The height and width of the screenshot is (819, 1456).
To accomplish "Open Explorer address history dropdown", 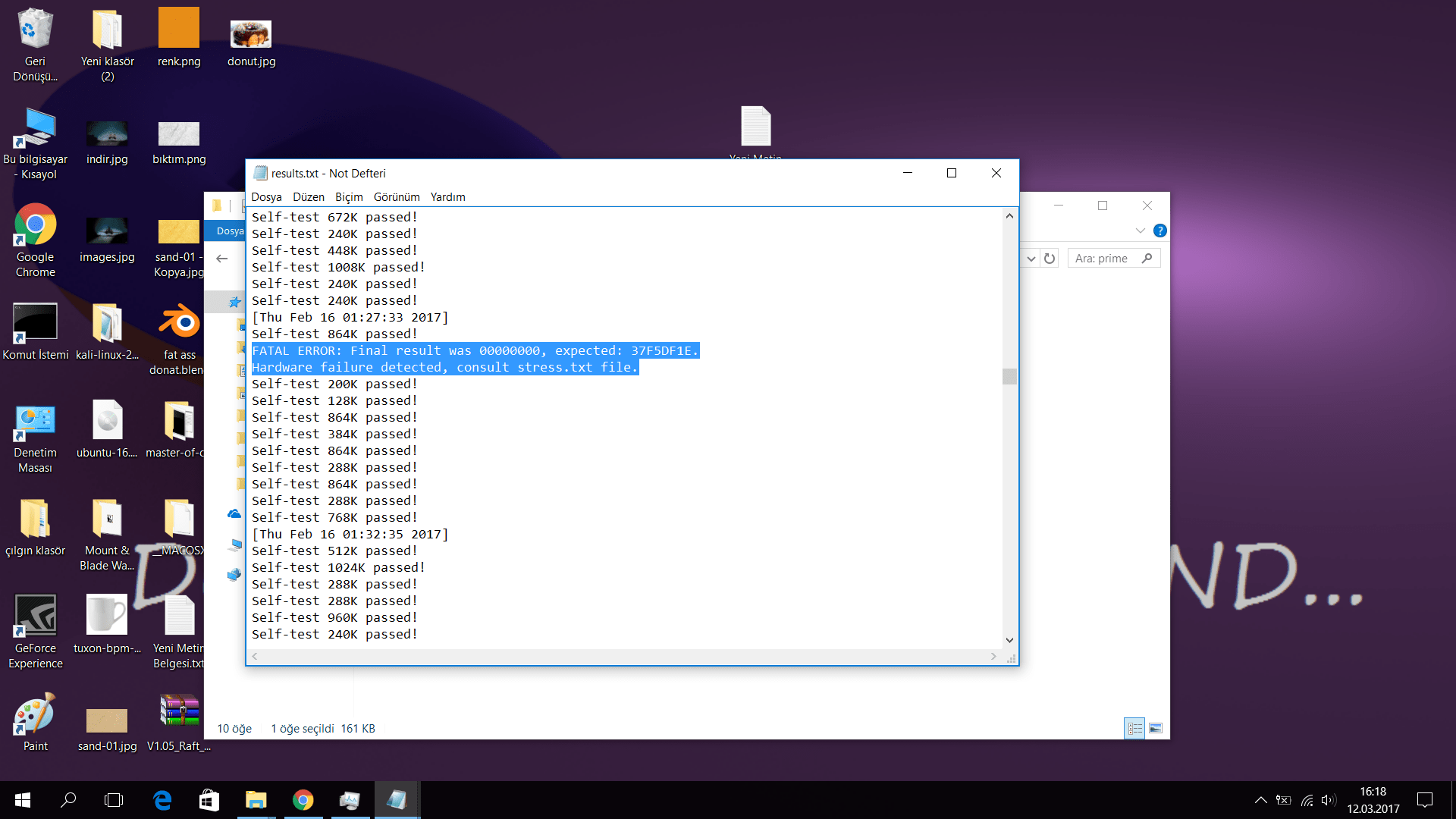I will (x=1031, y=259).
